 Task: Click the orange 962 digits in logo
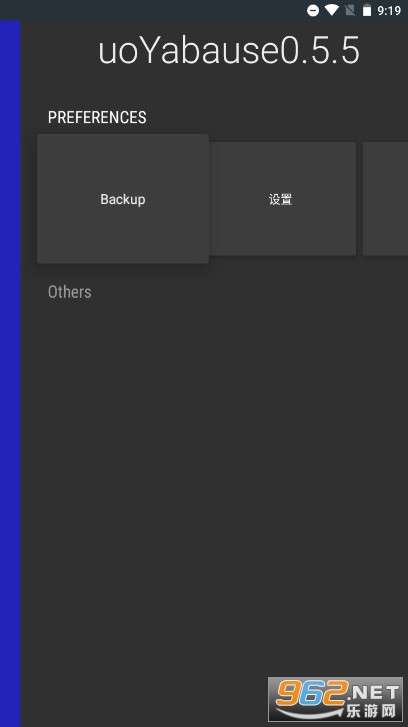[311, 692]
